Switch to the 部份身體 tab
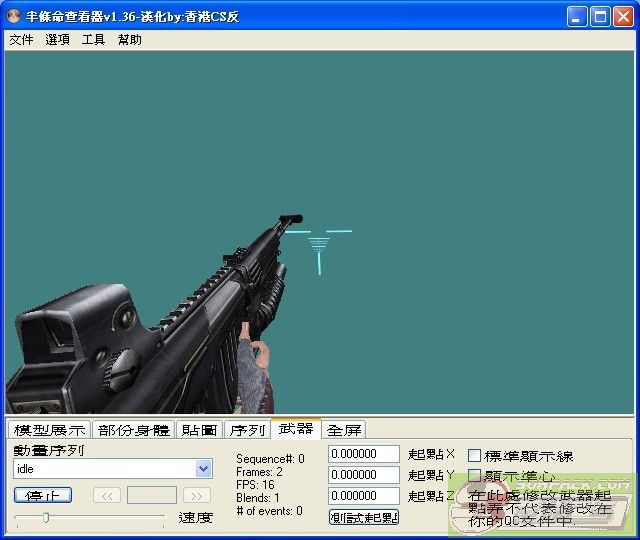Screen dimensions: 640x540 click(133, 430)
